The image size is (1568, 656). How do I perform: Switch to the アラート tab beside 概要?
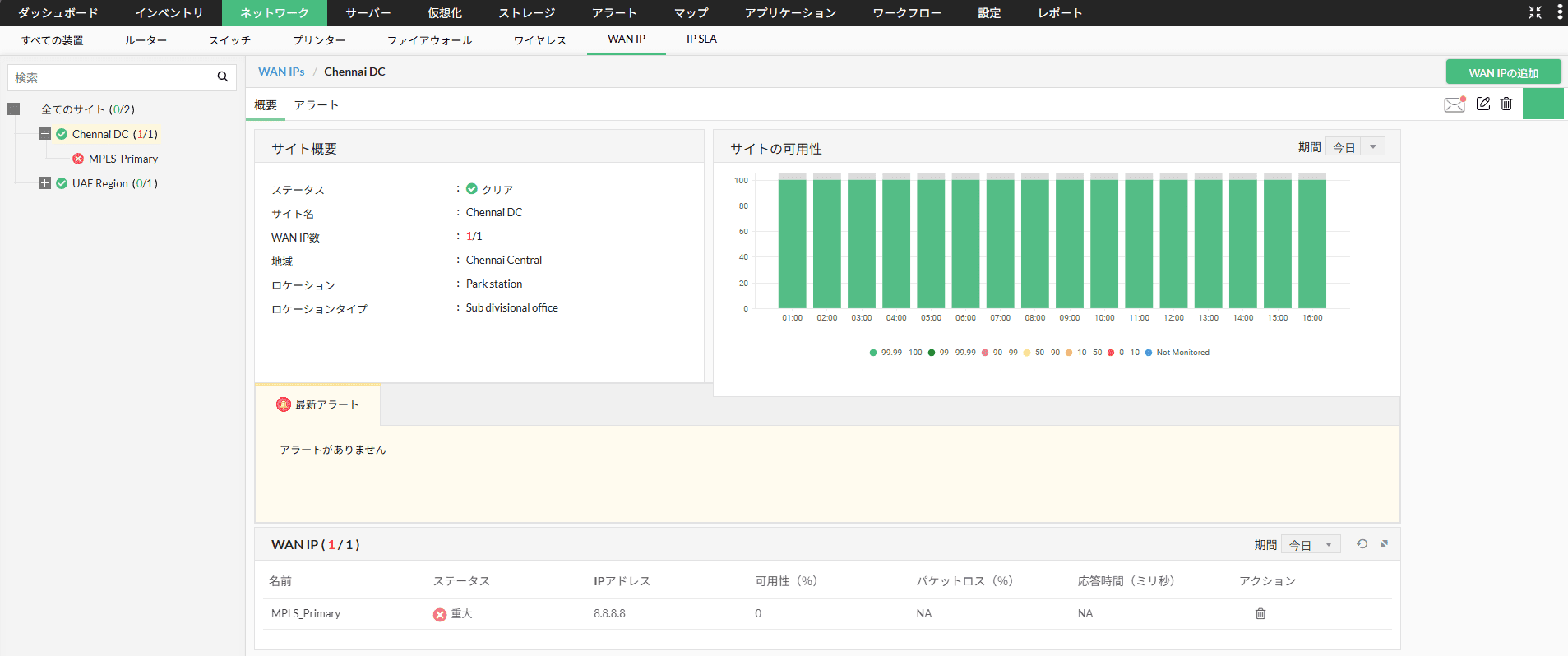point(316,105)
